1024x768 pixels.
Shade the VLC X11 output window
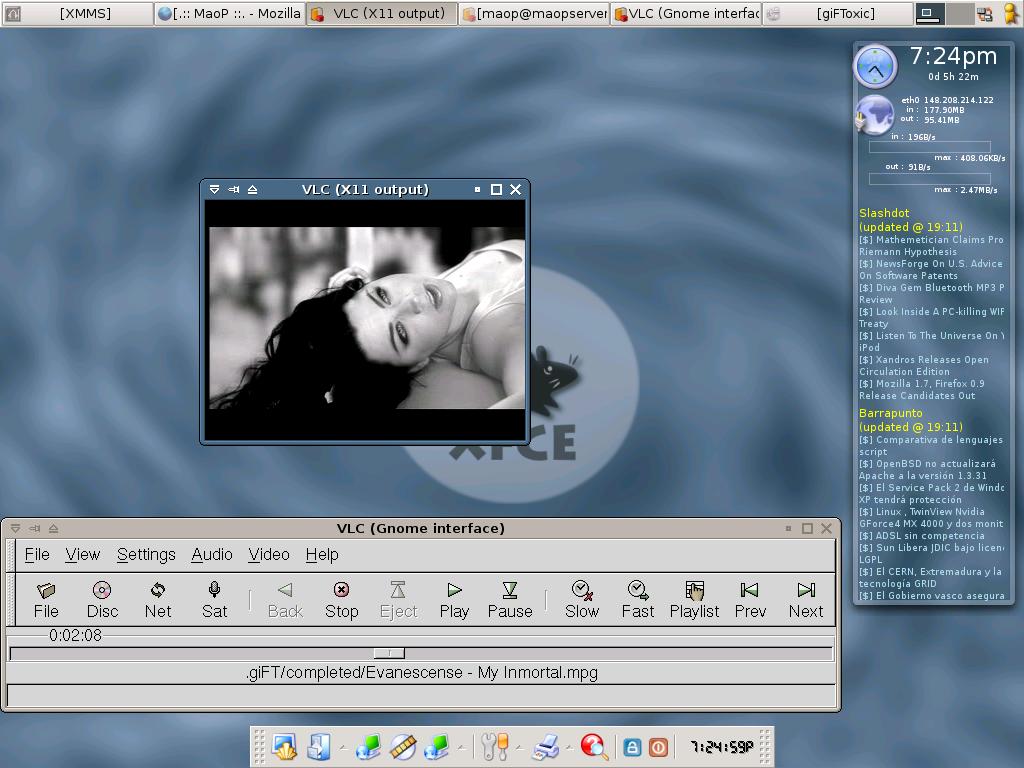coord(252,189)
